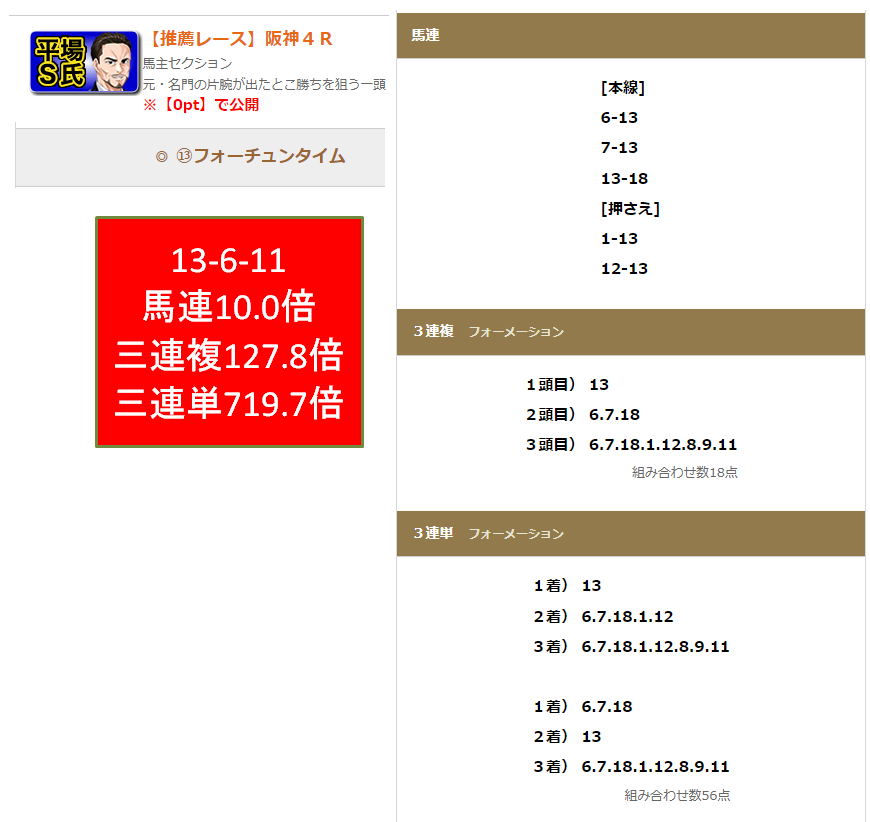Click the 2頭目) 6.7.18 row
Screen dimensions: 870x822
pyautogui.click(x=583, y=414)
